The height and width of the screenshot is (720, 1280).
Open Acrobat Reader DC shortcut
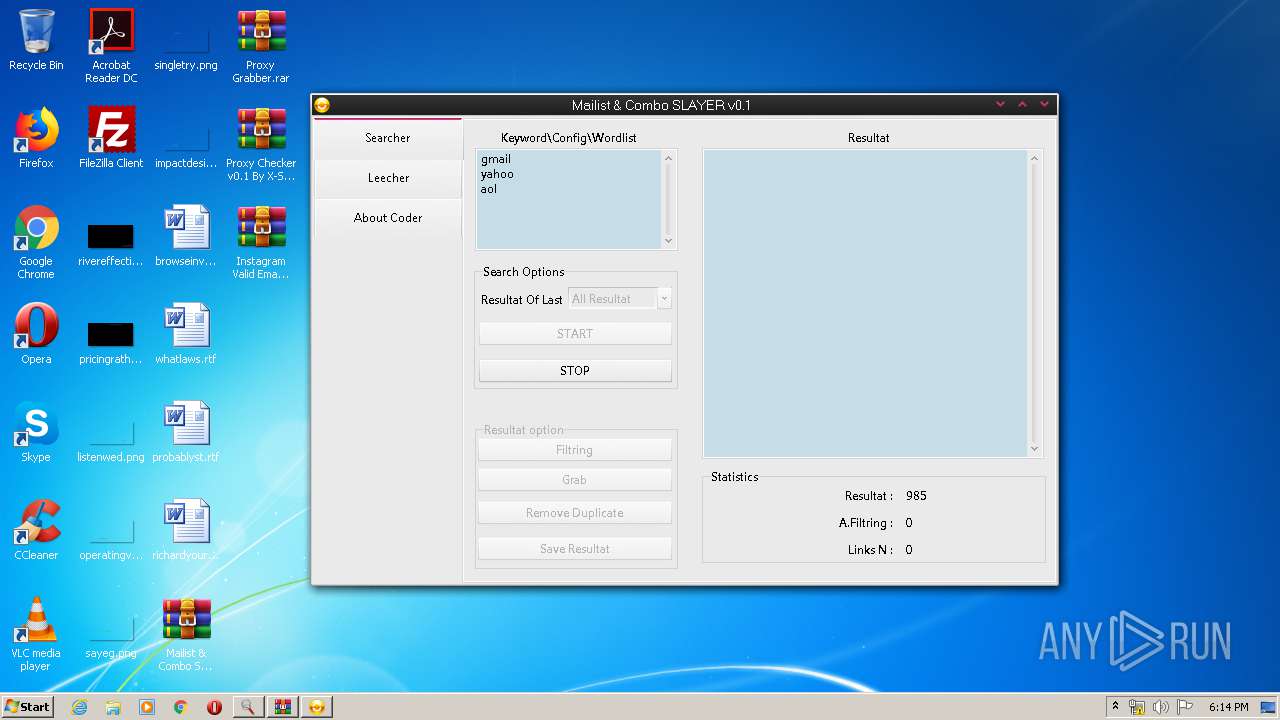[x=111, y=45]
